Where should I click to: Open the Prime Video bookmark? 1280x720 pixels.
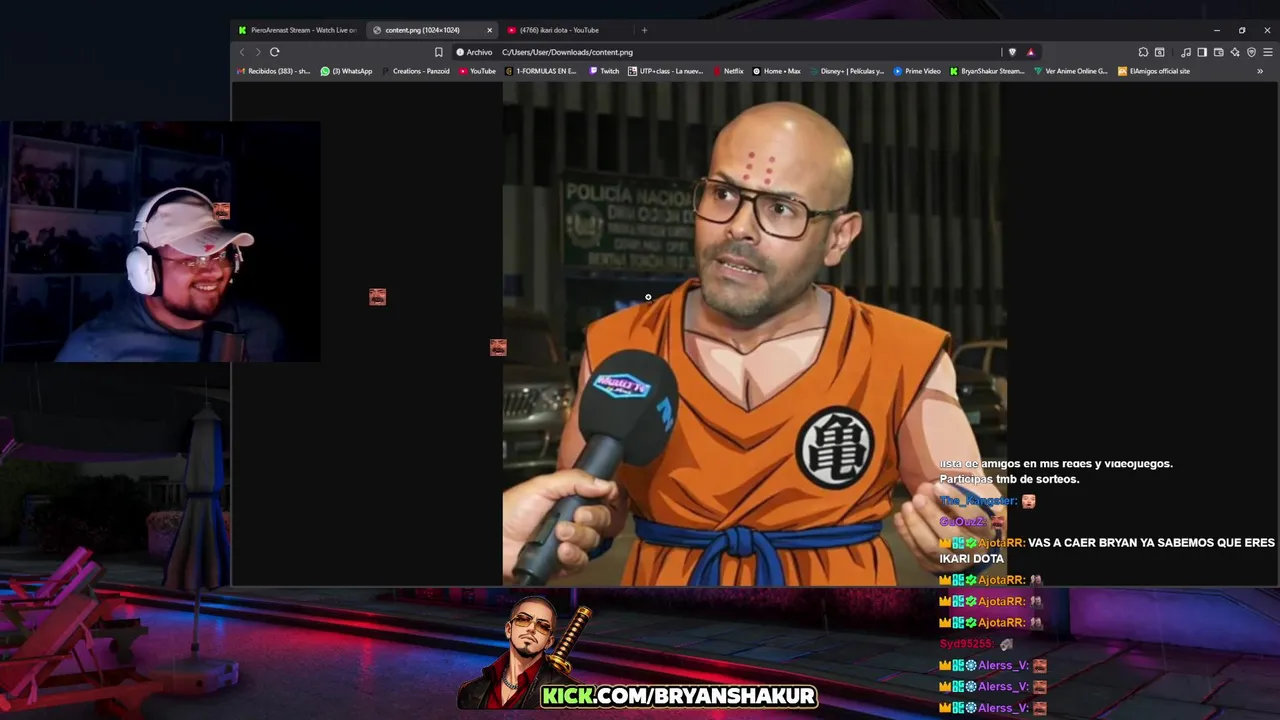(917, 71)
